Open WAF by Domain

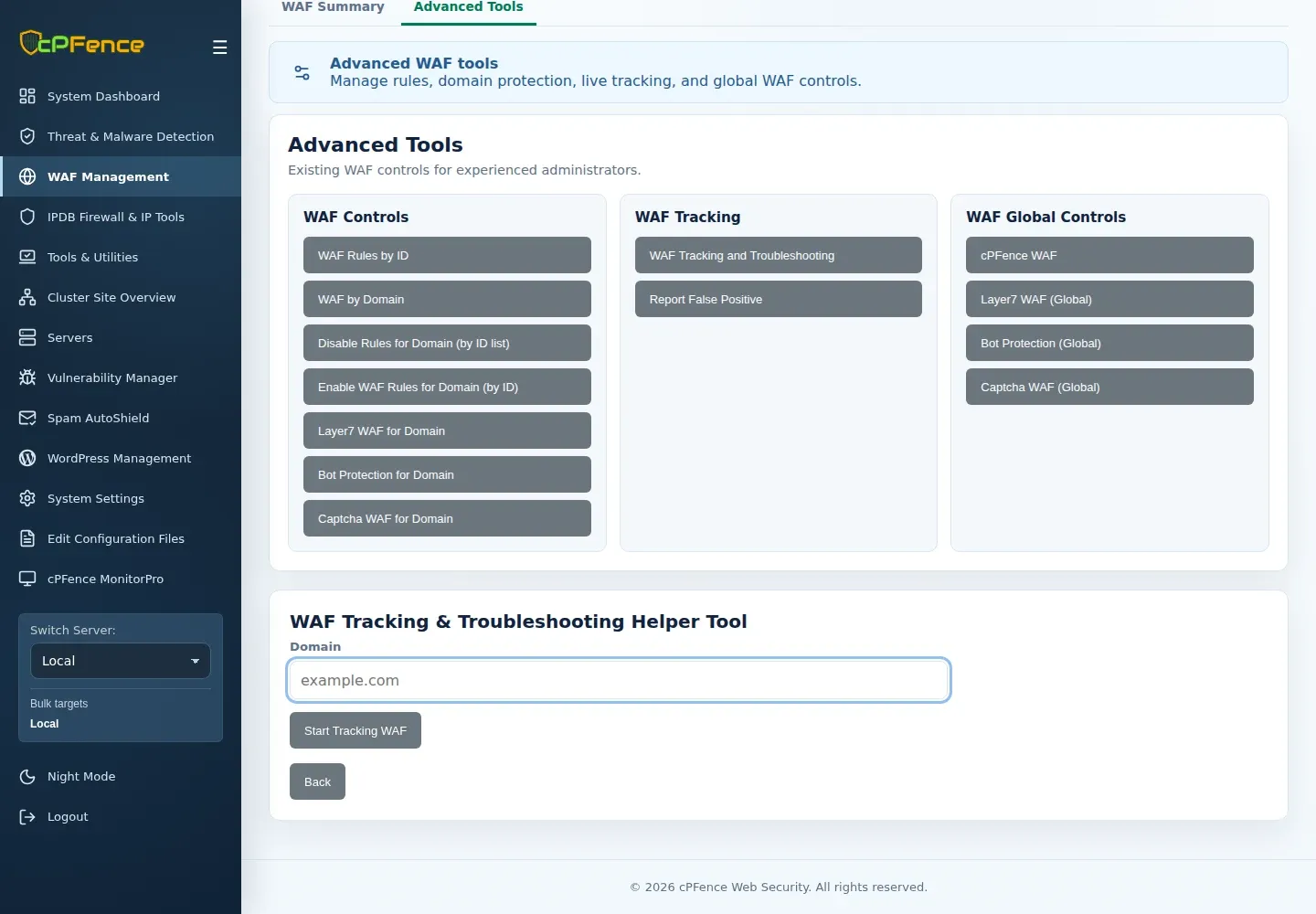pyautogui.click(x=447, y=299)
